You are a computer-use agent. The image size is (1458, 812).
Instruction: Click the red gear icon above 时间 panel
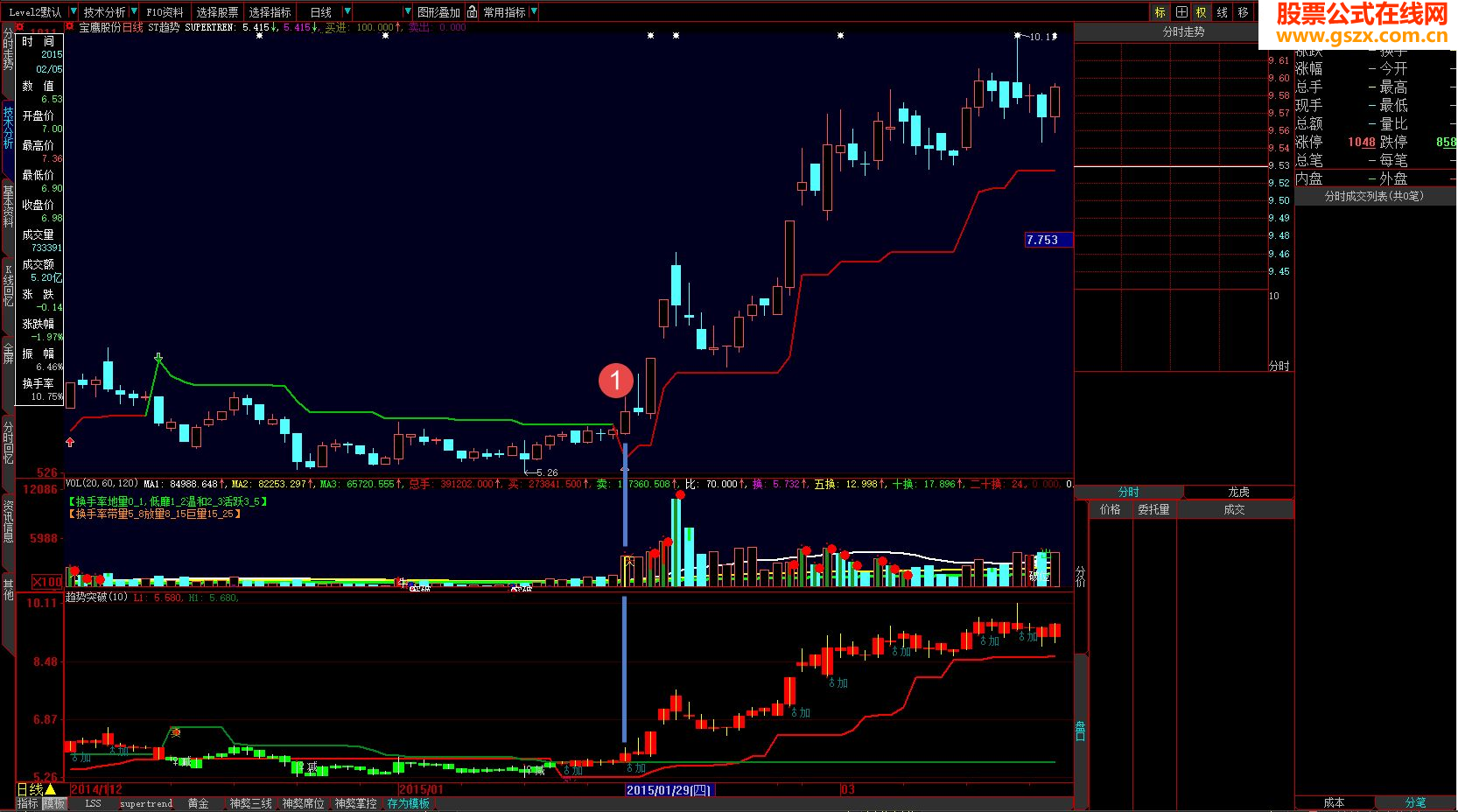[20, 27]
